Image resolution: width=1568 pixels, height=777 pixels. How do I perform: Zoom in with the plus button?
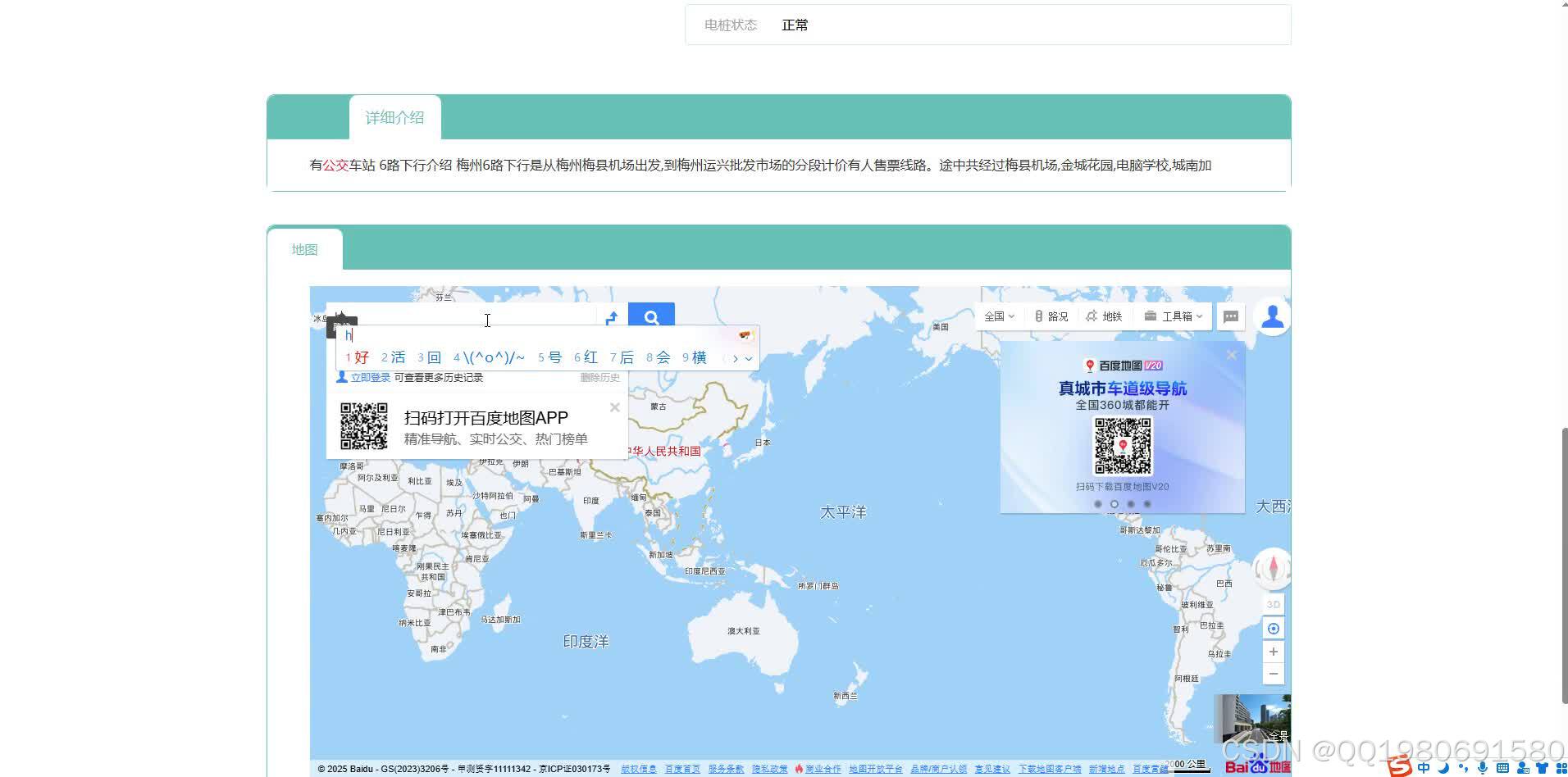pos(1274,652)
